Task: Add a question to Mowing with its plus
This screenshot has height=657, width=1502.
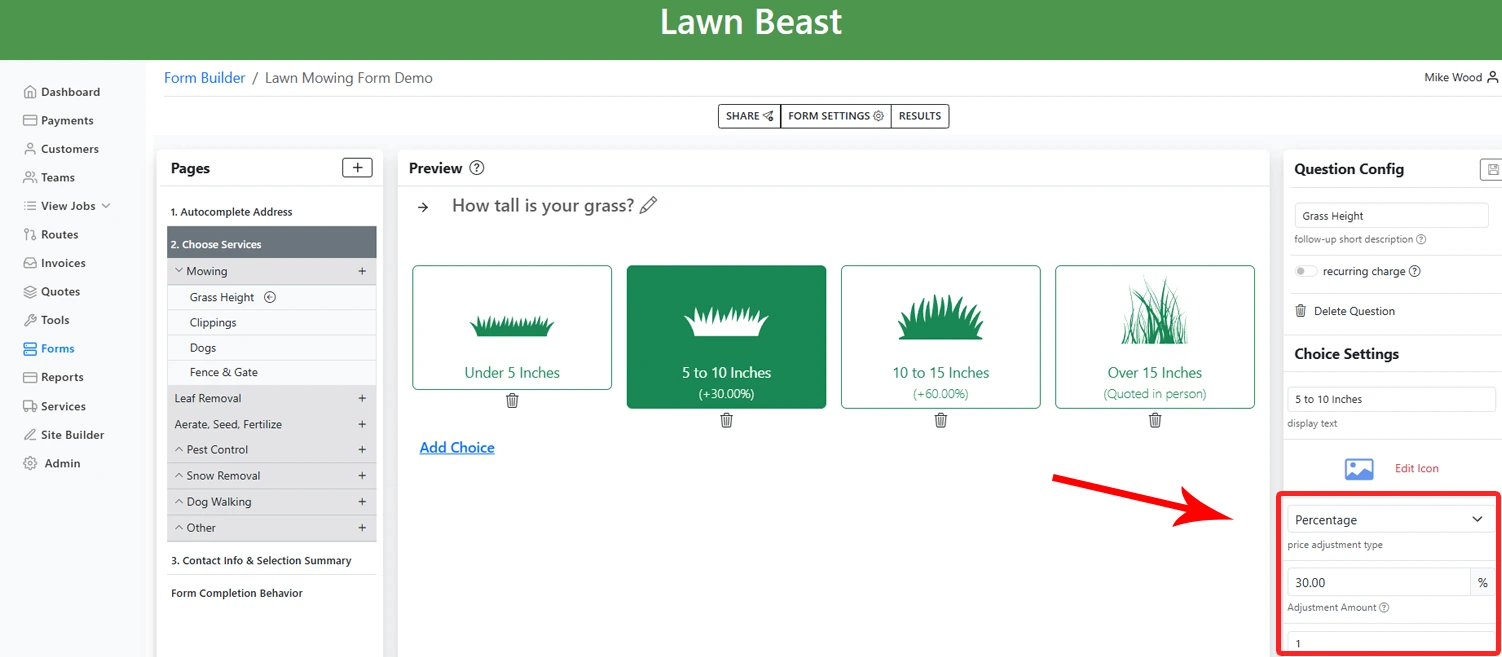Action: click(362, 271)
